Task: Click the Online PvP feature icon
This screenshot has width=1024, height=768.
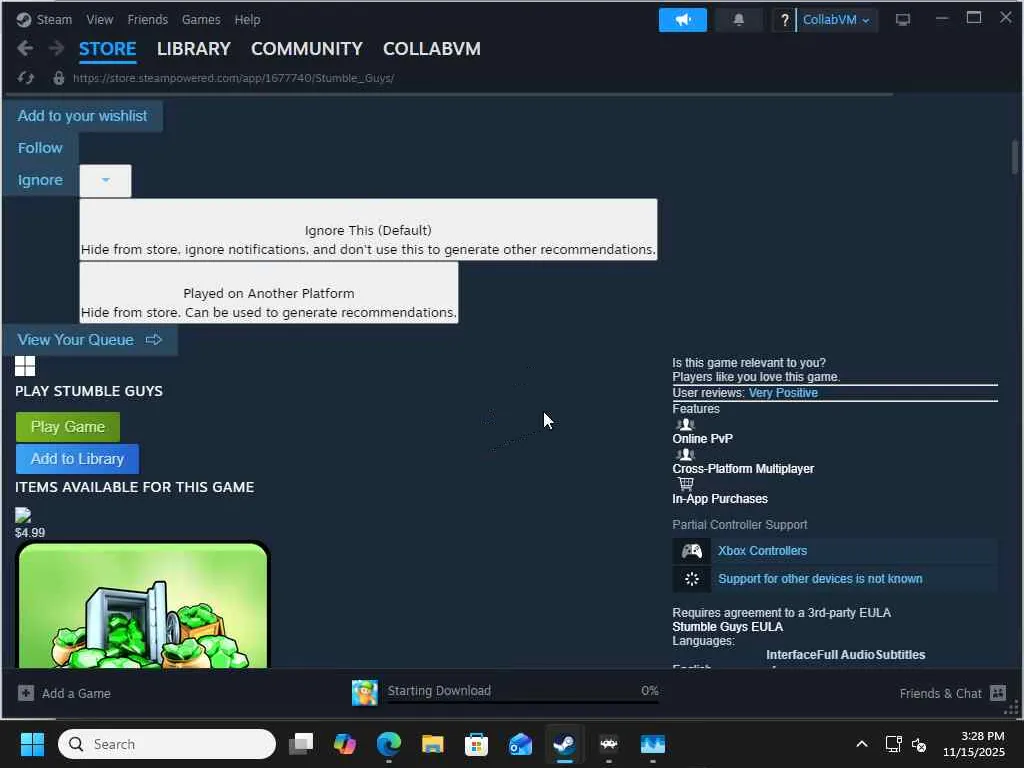Action: coord(685,424)
